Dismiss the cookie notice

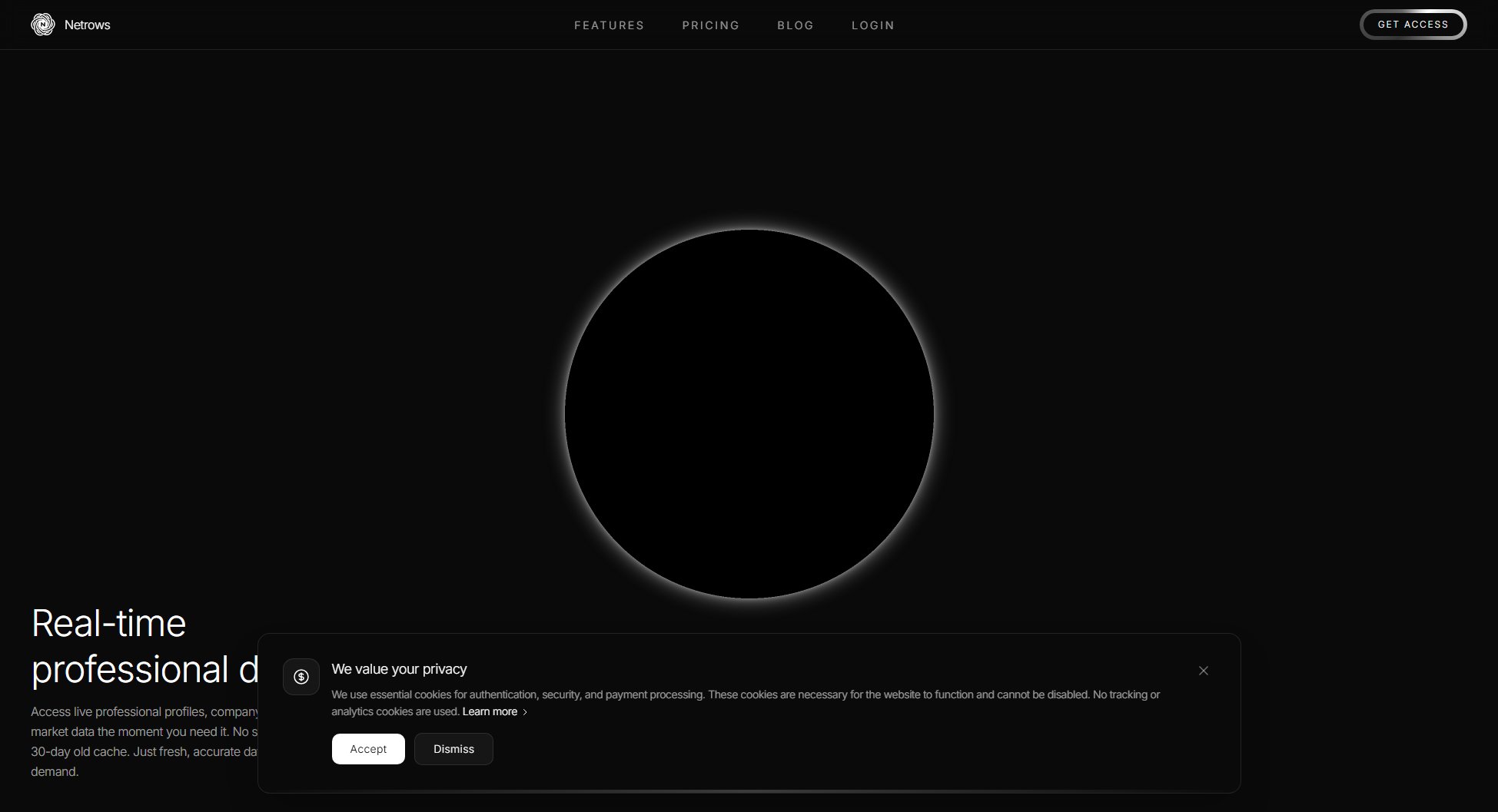[453, 748]
